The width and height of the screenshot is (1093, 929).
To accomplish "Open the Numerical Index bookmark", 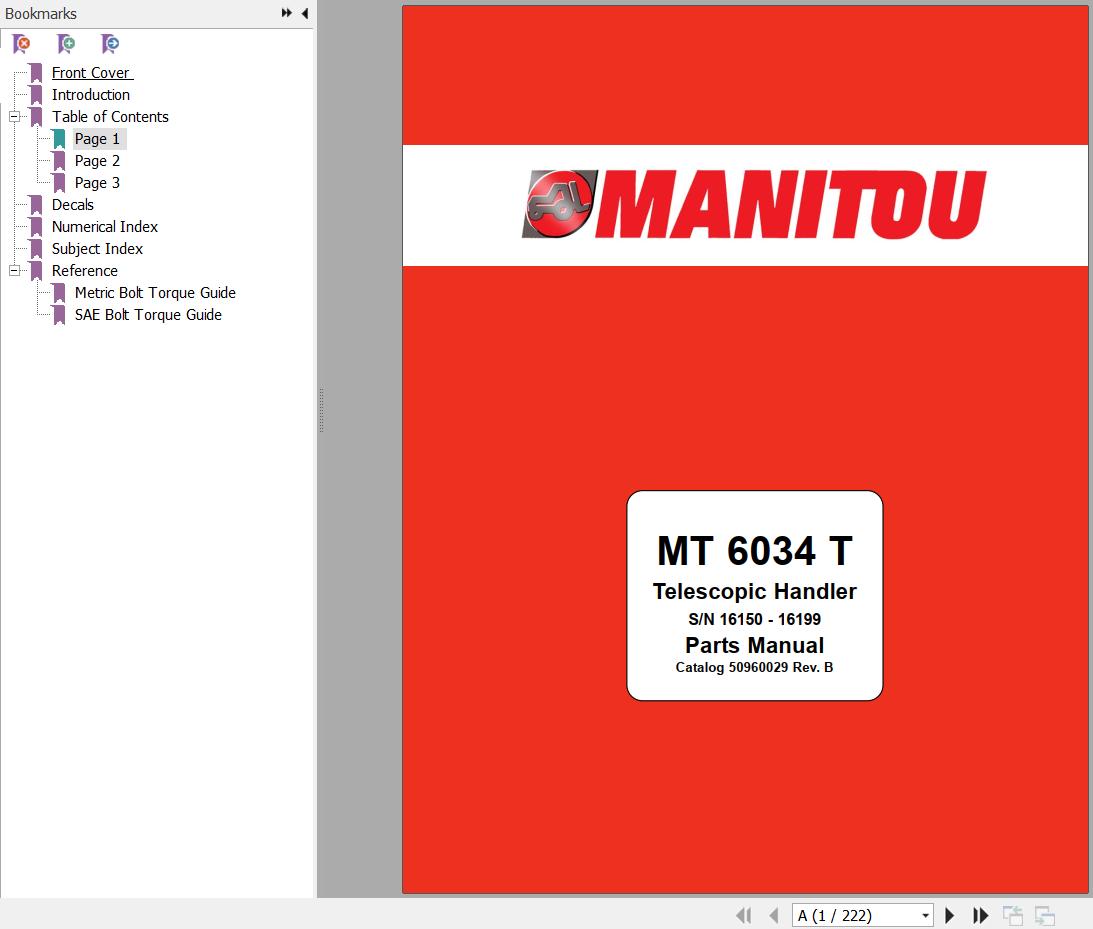I will click(x=105, y=227).
